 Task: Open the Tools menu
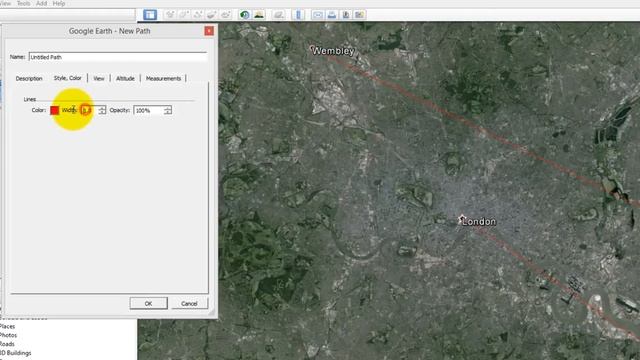coord(23,3)
